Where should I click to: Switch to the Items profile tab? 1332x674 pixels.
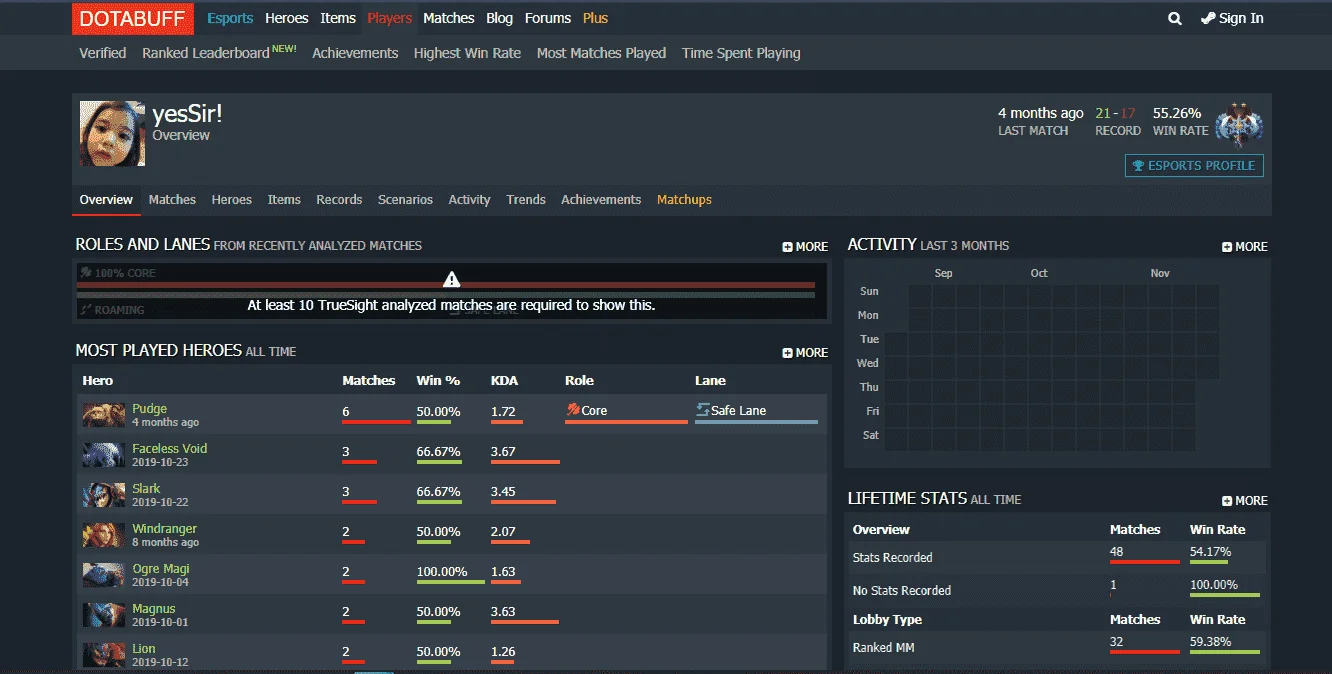coord(284,200)
